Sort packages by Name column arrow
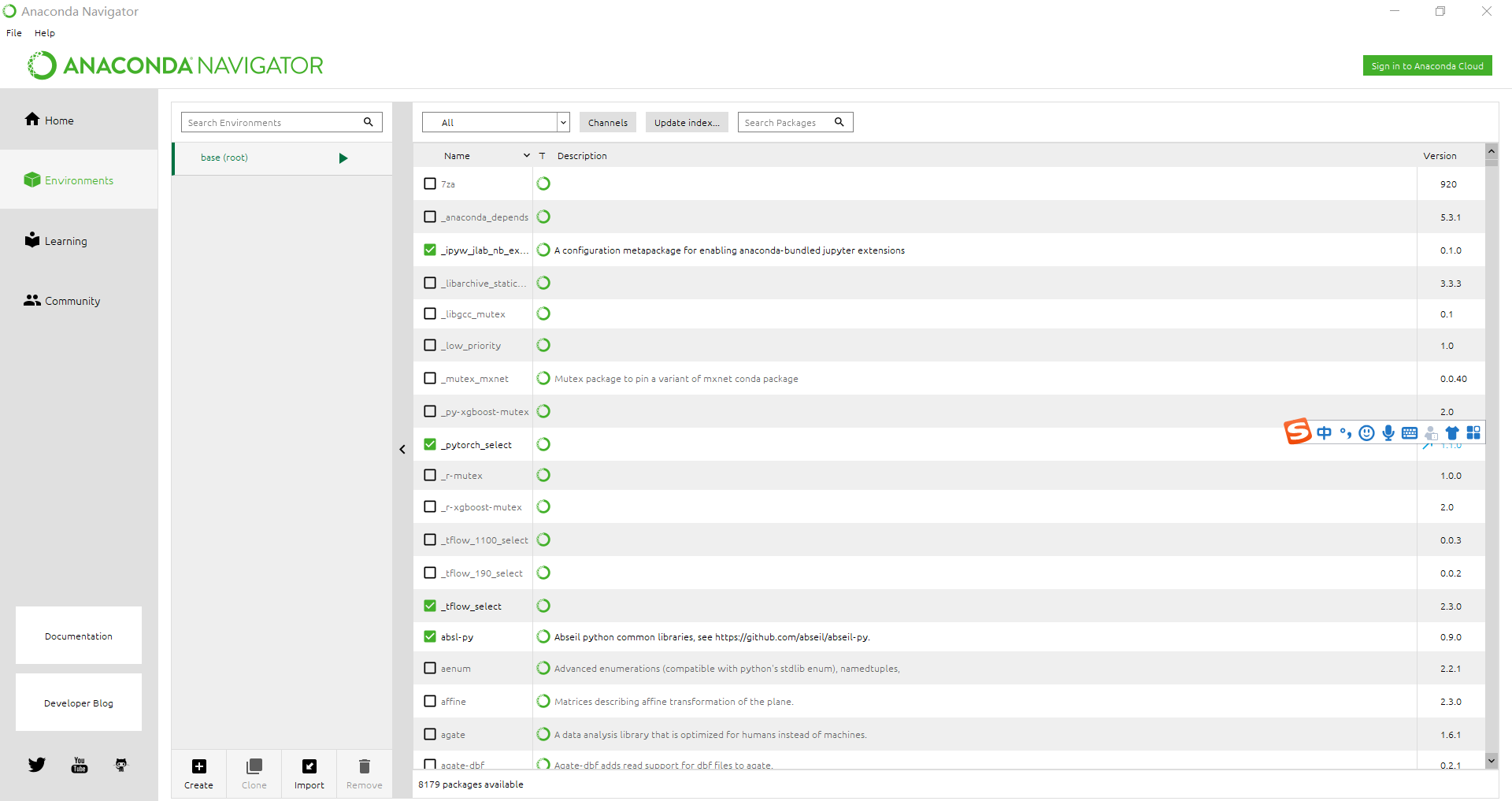1512x801 pixels. click(x=527, y=156)
